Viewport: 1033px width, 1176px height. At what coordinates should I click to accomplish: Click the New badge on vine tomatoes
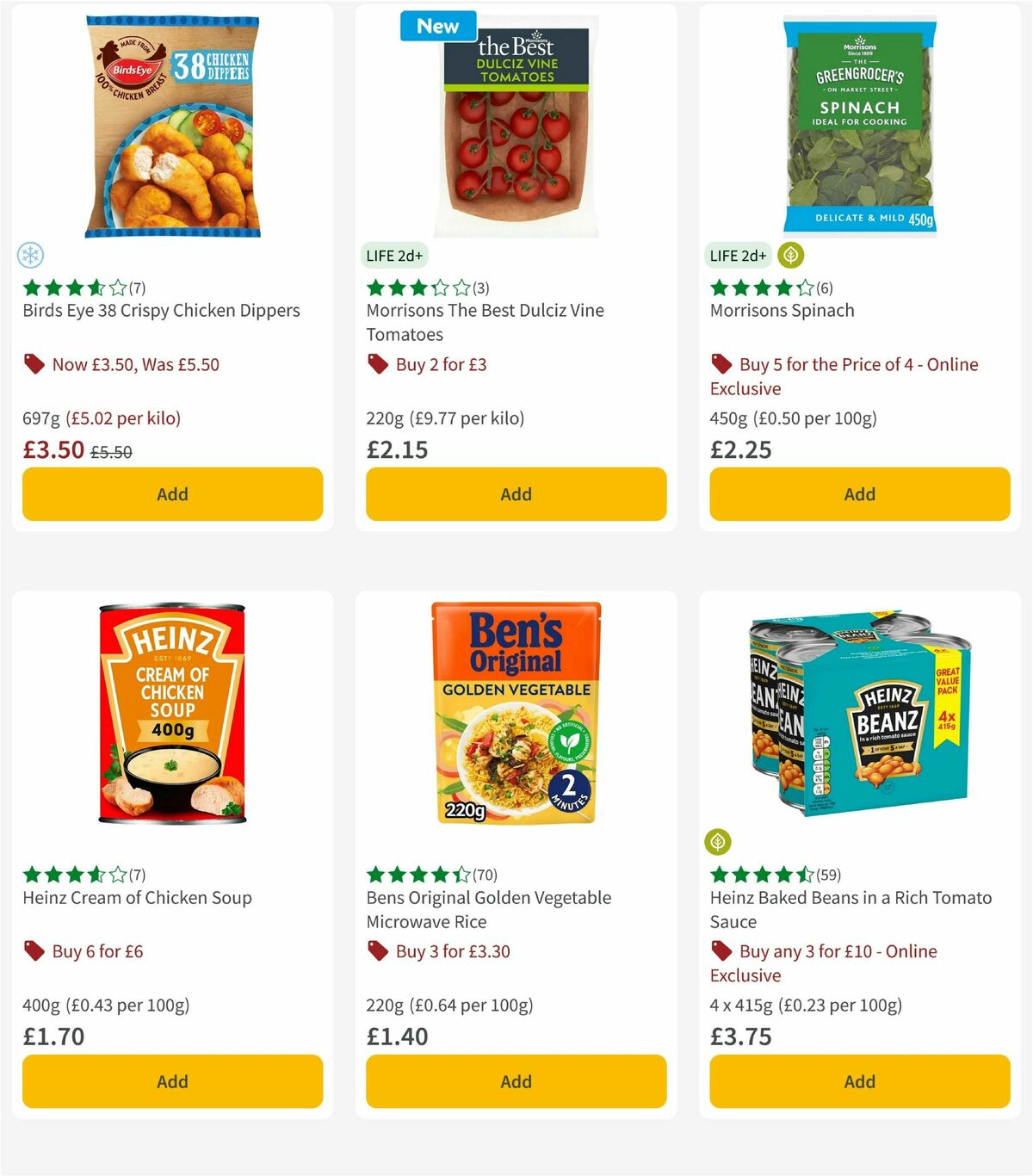tap(437, 26)
